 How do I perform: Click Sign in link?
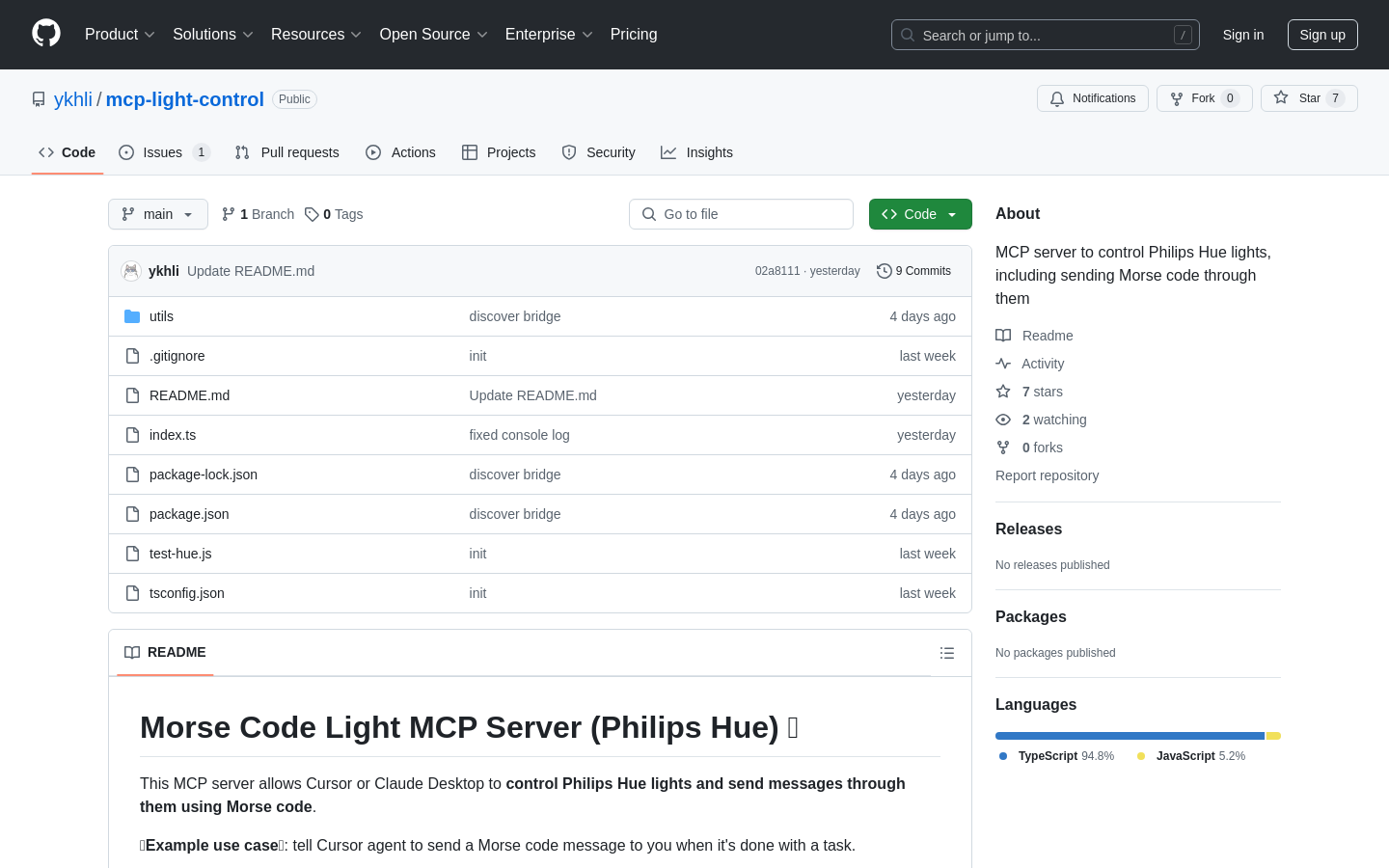point(1242,35)
